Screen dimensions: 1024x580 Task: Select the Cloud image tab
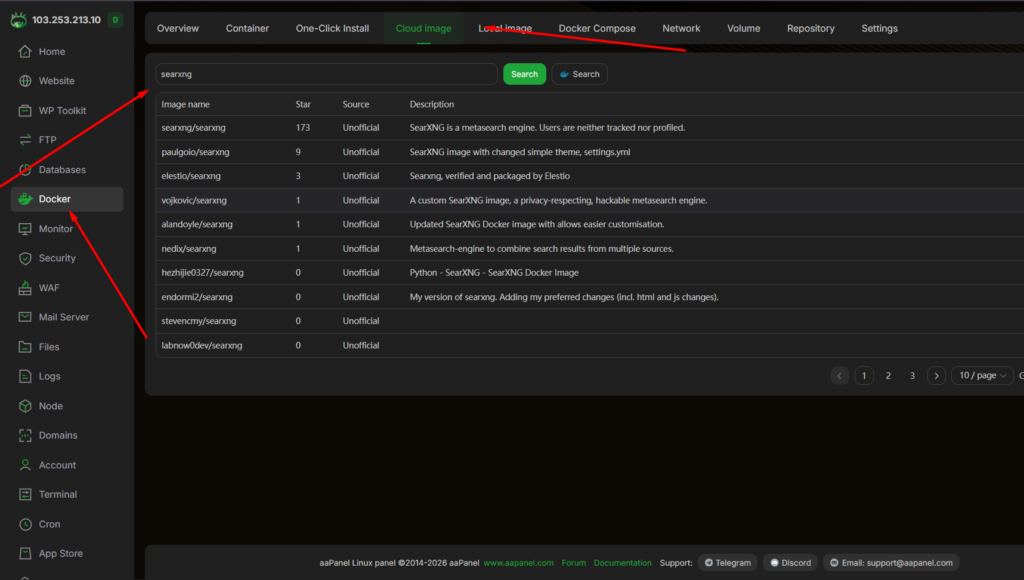(x=423, y=28)
